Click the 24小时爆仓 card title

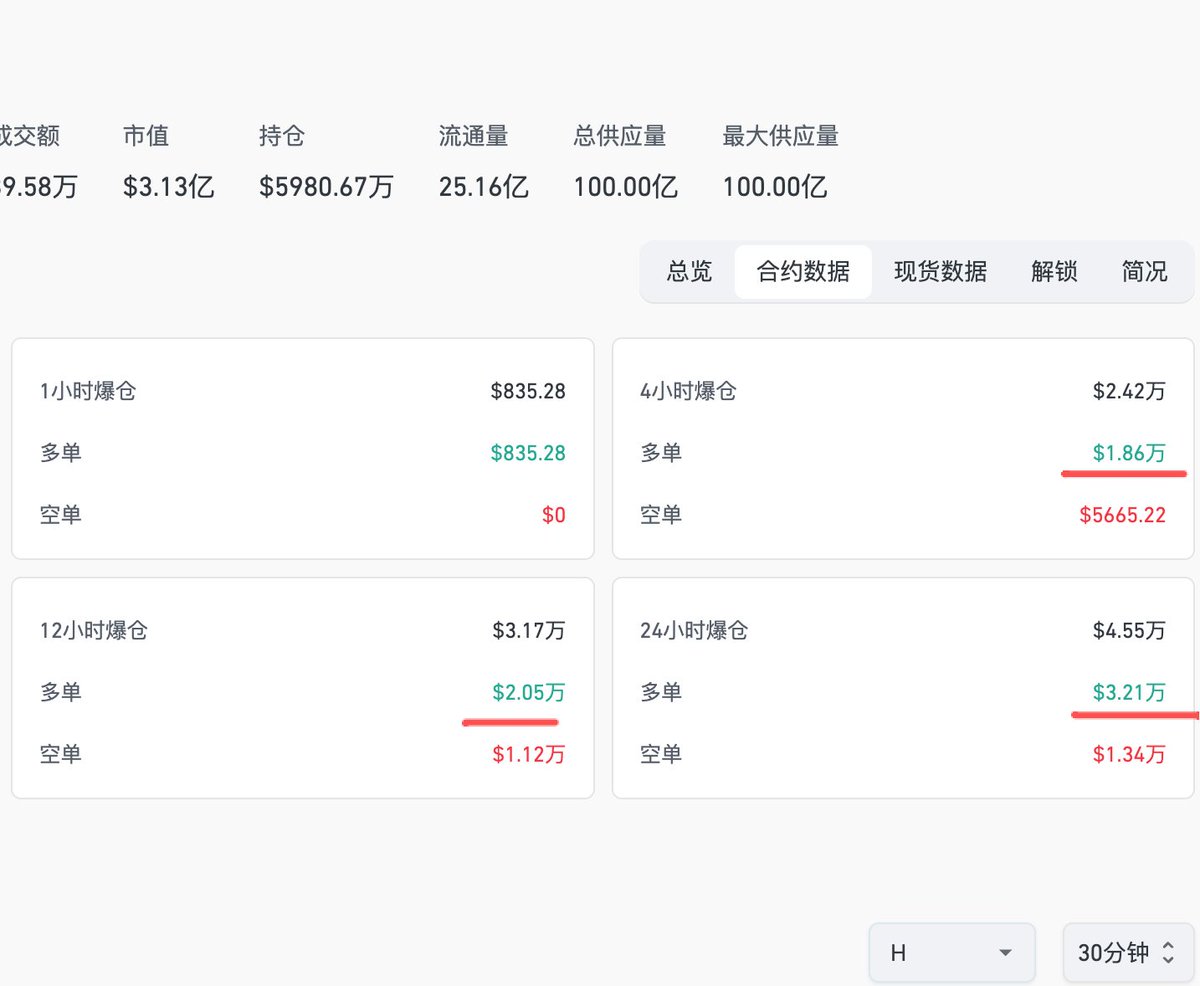coord(694,631)
